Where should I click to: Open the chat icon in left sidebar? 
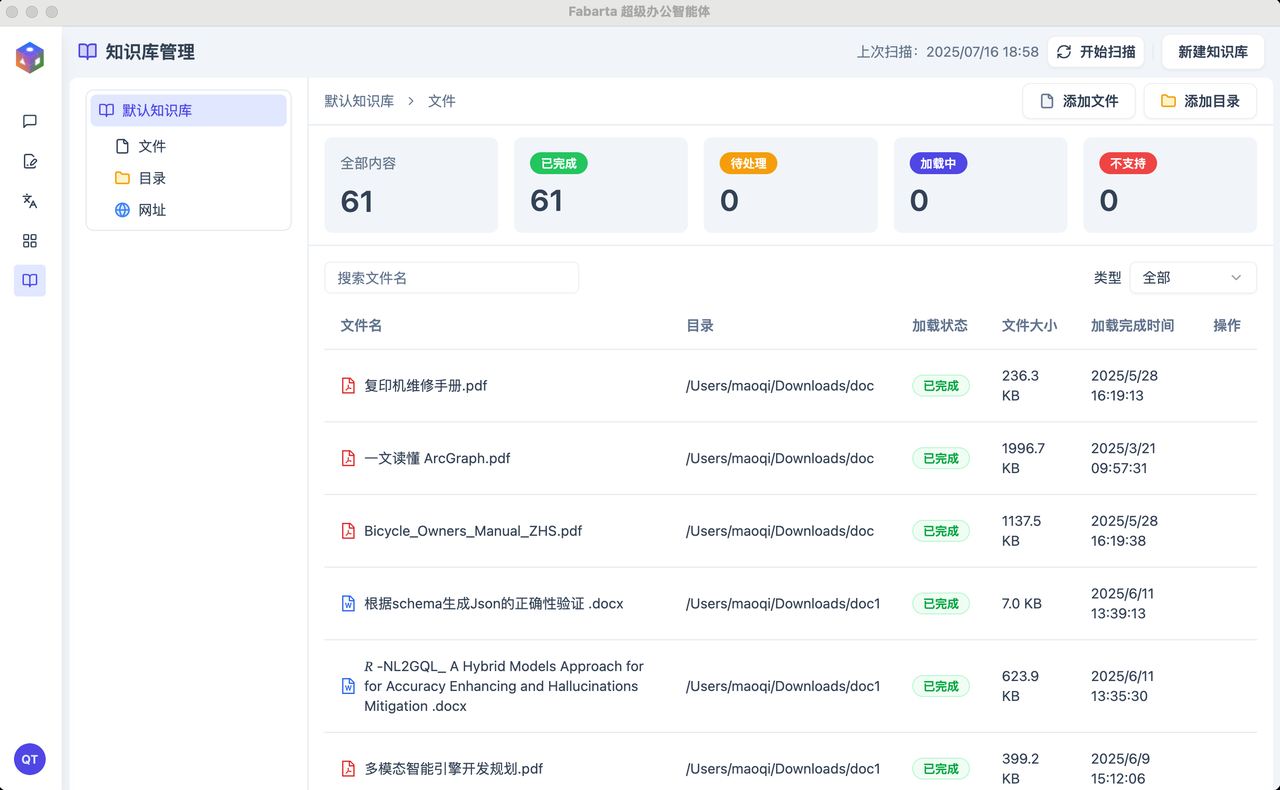(30, 121)
